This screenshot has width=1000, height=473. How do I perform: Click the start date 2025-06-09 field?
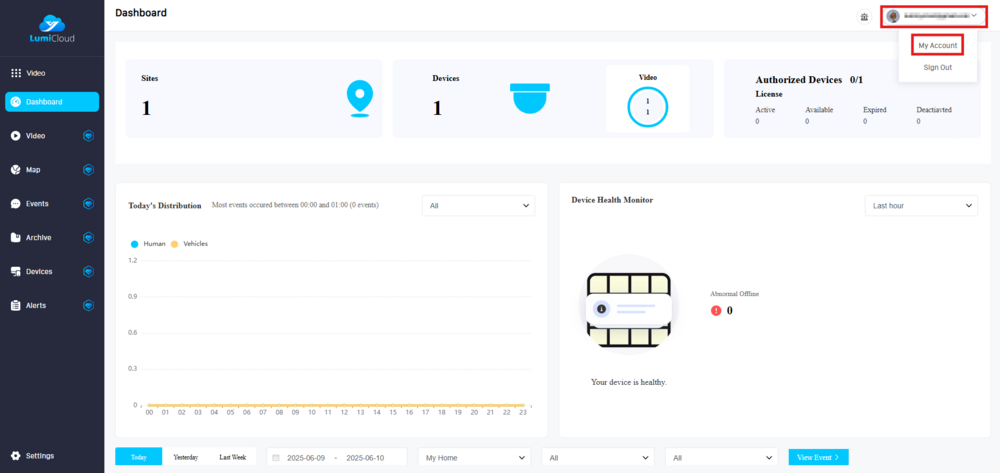(x=308, y=457)
